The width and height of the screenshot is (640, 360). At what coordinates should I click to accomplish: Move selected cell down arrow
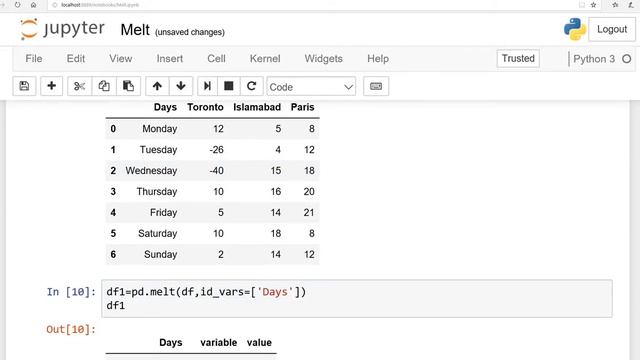[x=181, y=86]
